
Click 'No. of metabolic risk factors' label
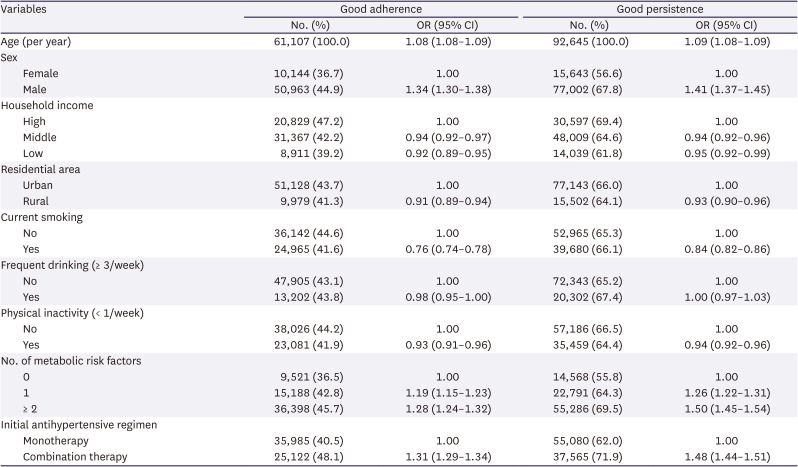click(x=71, y=361)
